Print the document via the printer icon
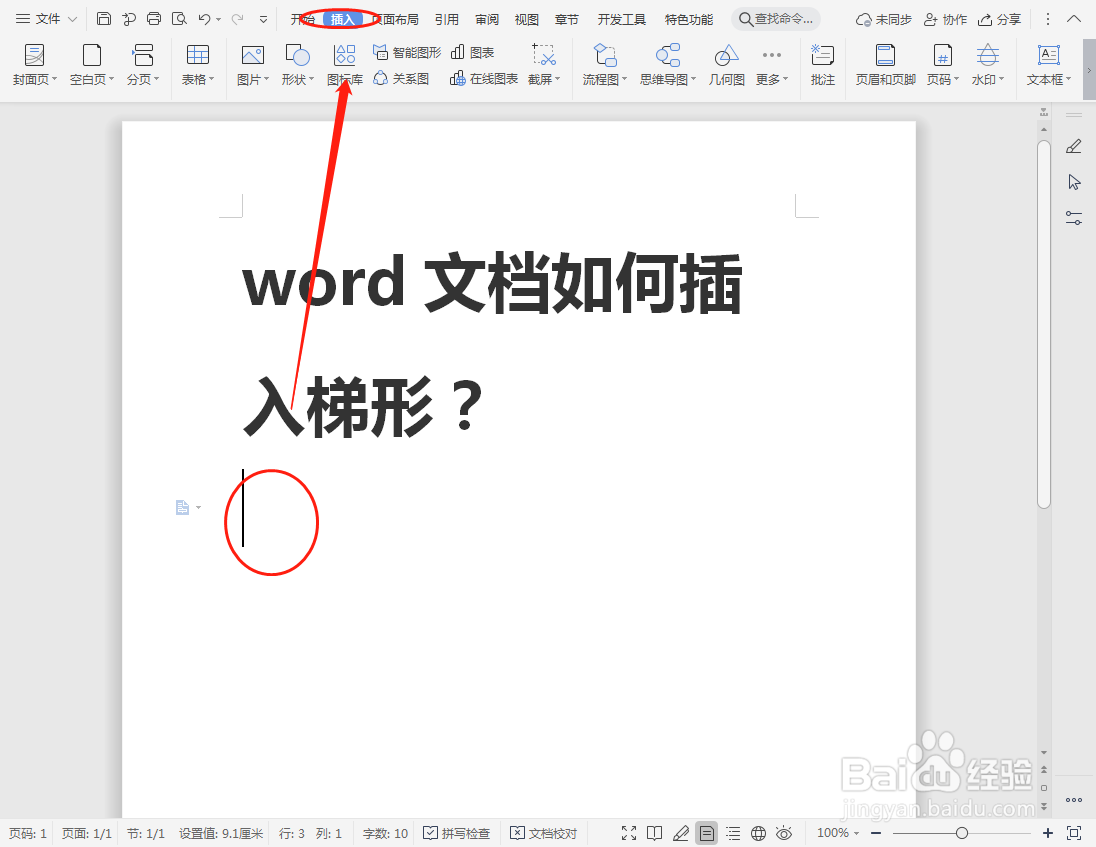 pyautogui.click(x=154, y=19)
